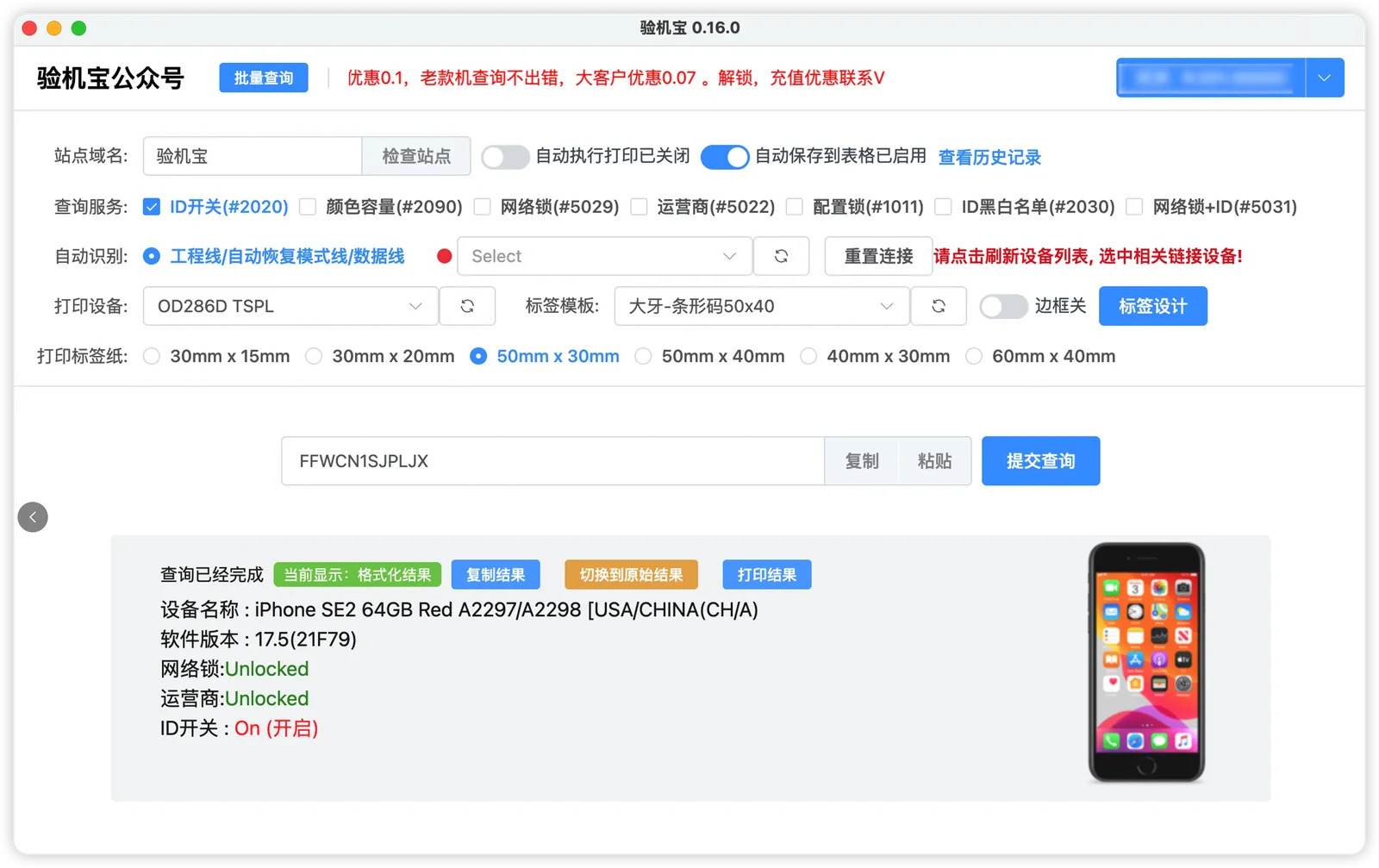Image resolution: width=1379 pixels, height=868 pixels.
Task: Click 粘贴 paste button
Action: (x=935, y=461)
